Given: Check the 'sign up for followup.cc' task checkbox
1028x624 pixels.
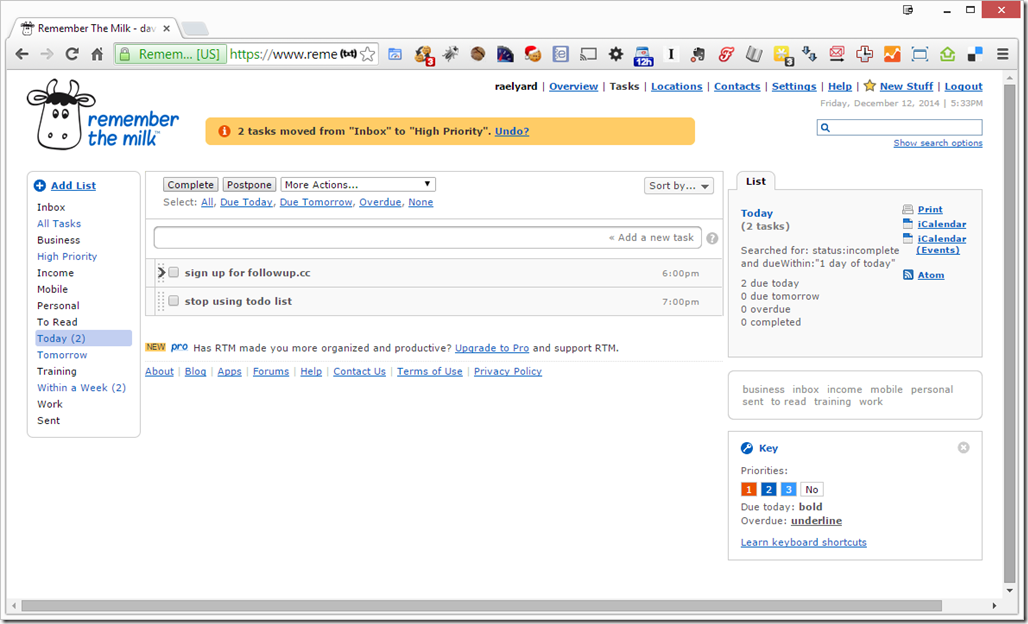Looking at the screenshot, I should pos(174,272).
